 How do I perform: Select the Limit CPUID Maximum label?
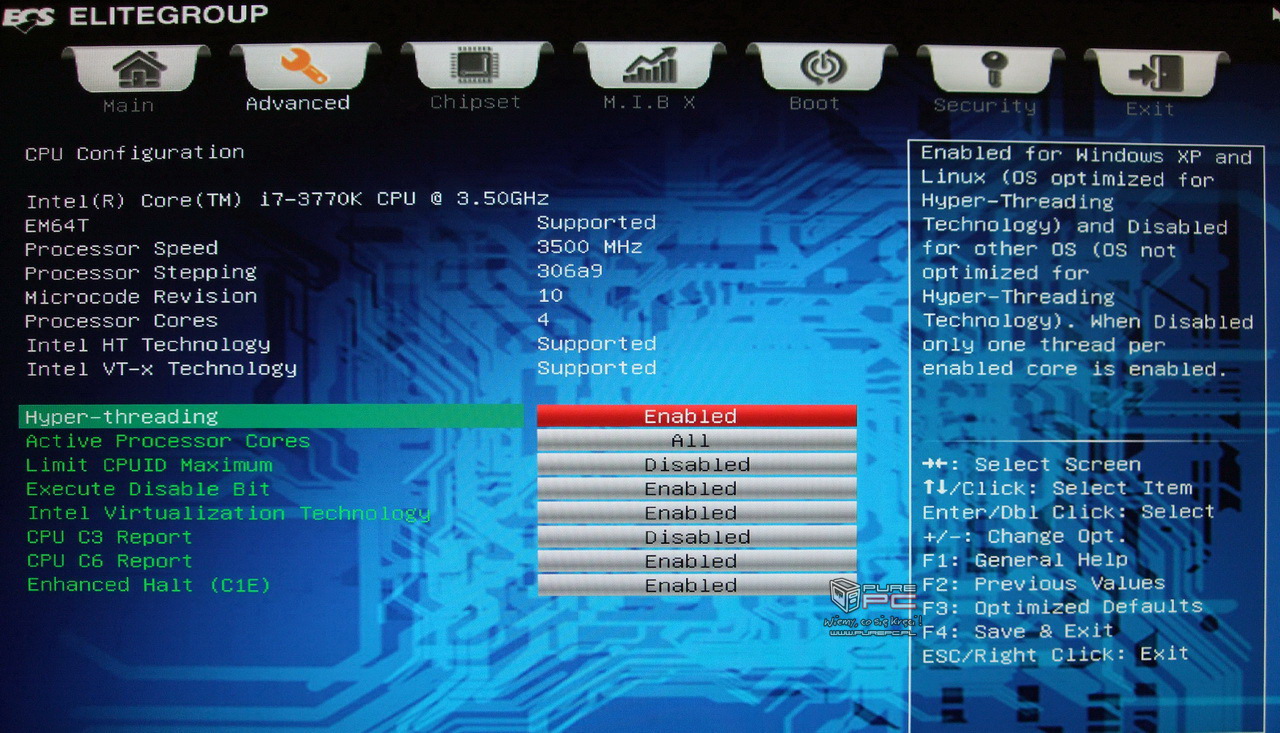149,465
